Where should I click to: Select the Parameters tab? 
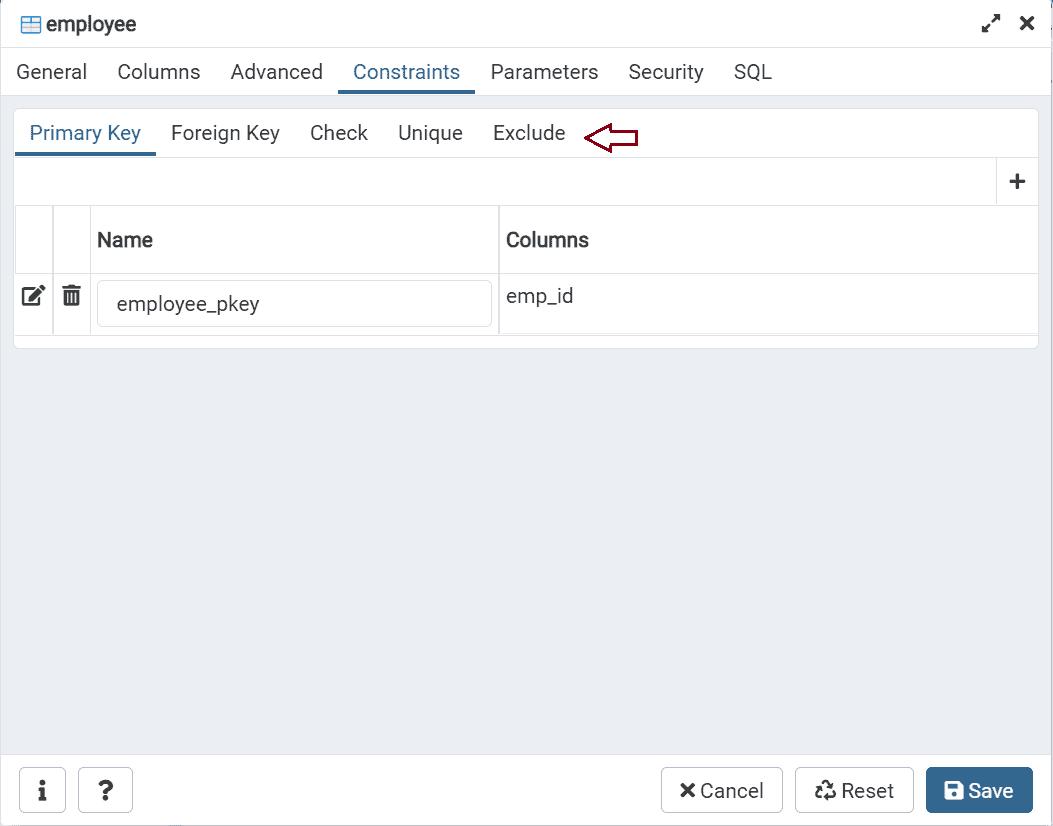point(544,72)
